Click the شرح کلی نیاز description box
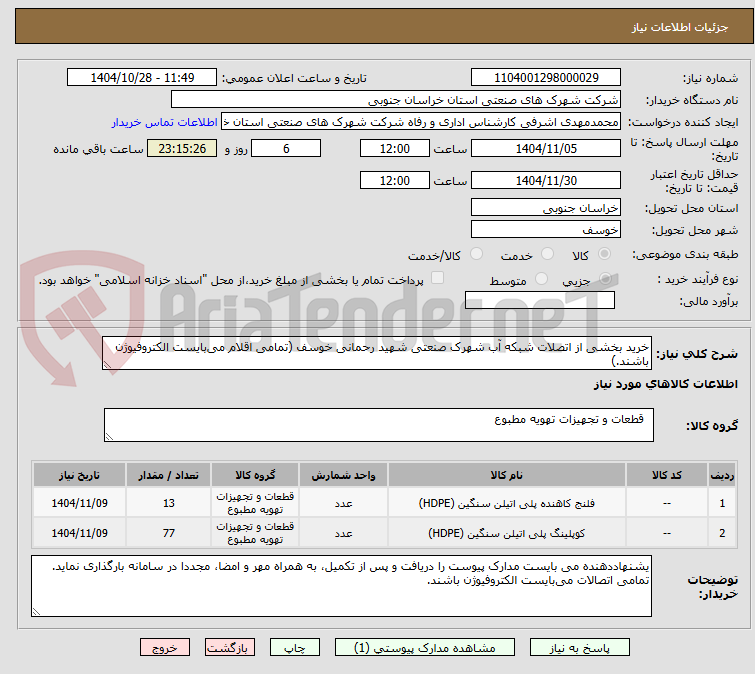This screenshot has height=674, width=755. (x=377, y=353)
